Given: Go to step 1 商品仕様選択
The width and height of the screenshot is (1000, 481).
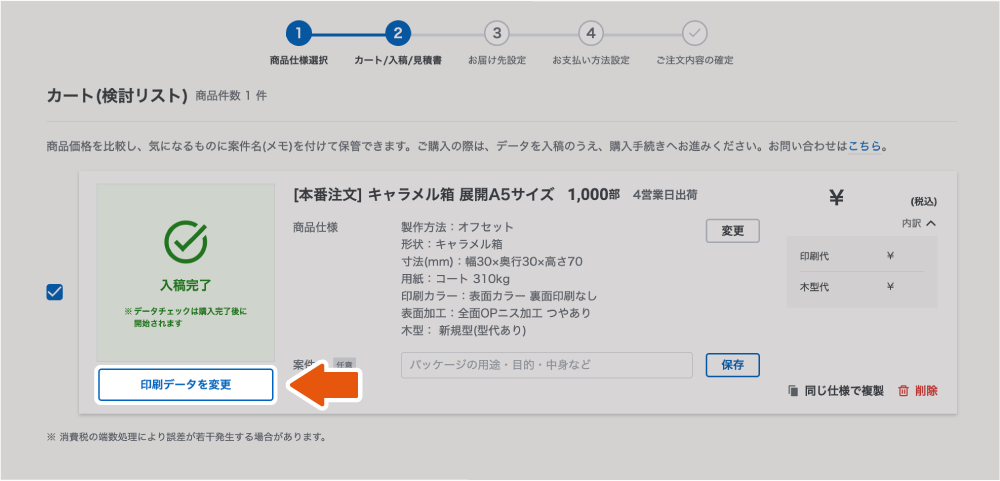Looking at the screenshot, I should click(298, 34).
